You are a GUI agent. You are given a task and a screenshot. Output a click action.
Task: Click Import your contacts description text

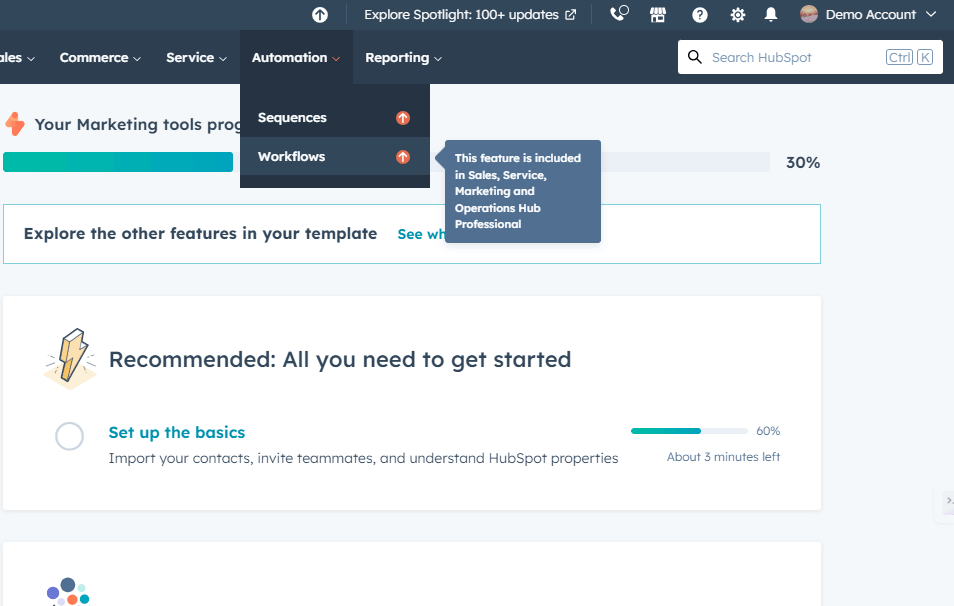click(x=363, y=458)
